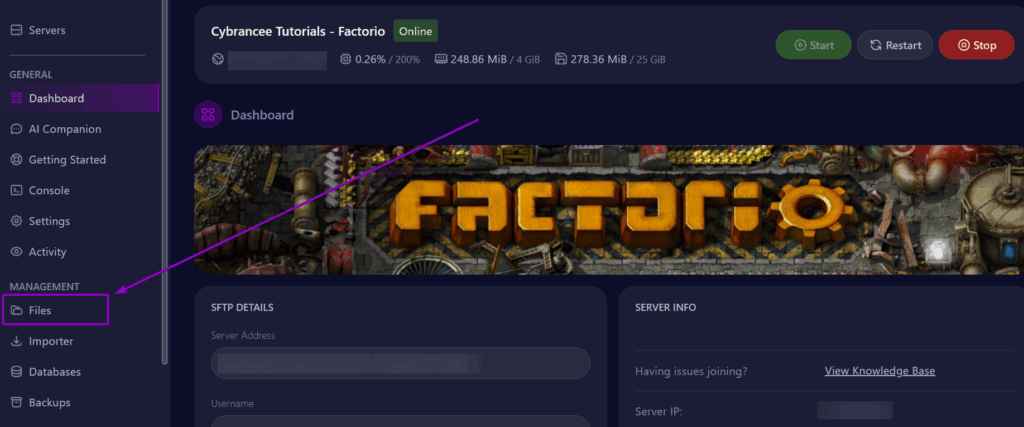The height and width of the screenshot is (427, 1024).
Task: Click the Settings gear icon
Action: pos(17,221)
